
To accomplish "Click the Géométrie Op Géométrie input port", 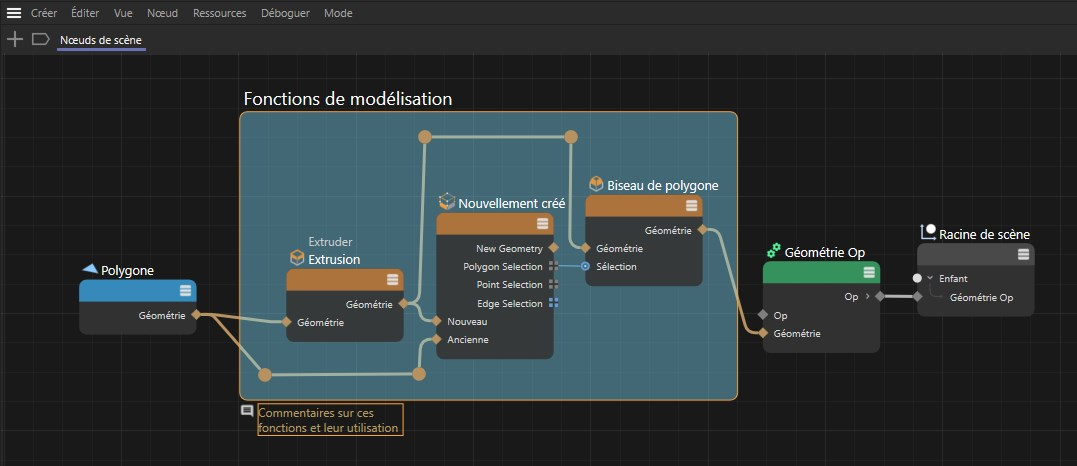I will tap(762, 333).
